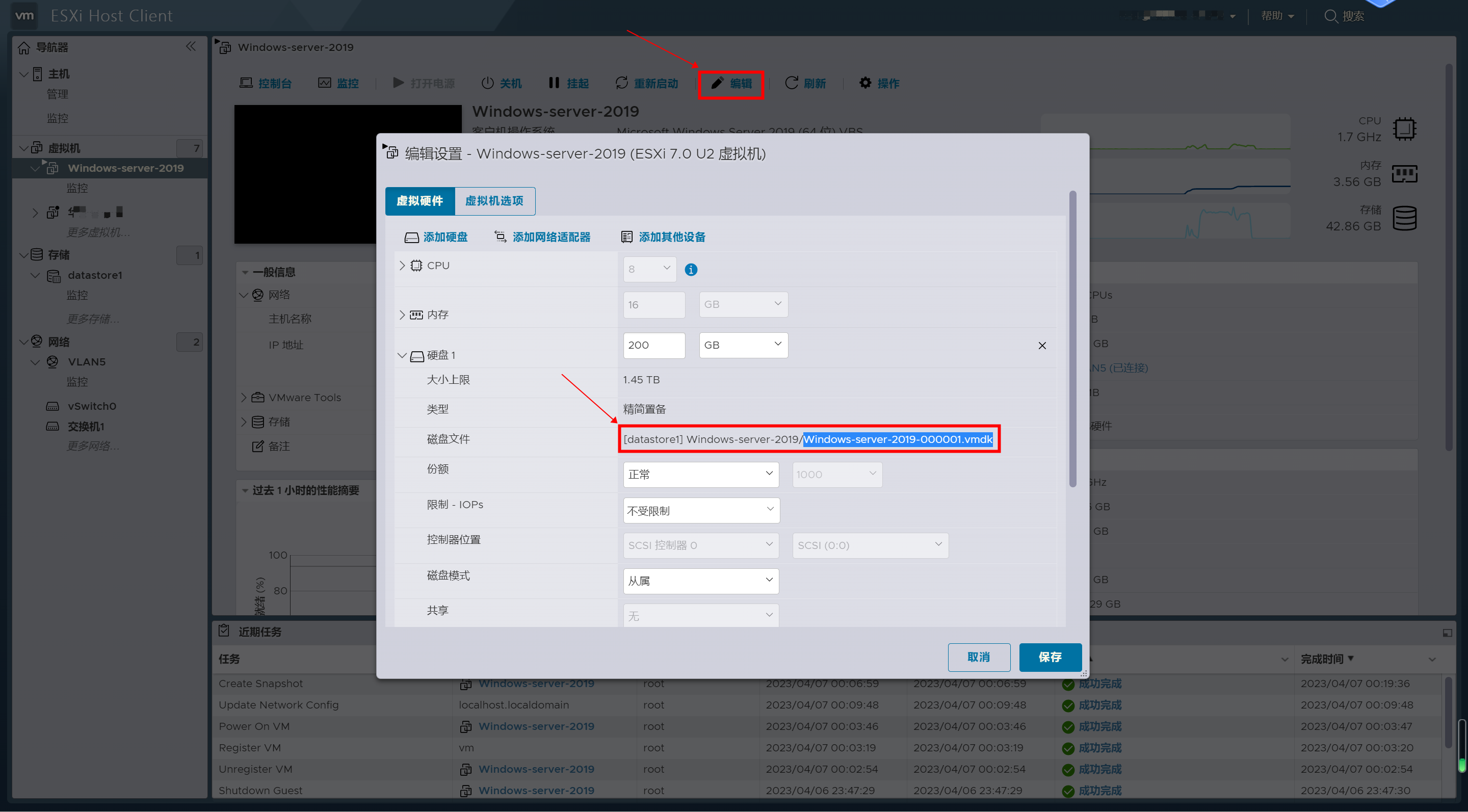
Task: Click the Recent tasks (近期任务) icon
Action: [224, 630]
